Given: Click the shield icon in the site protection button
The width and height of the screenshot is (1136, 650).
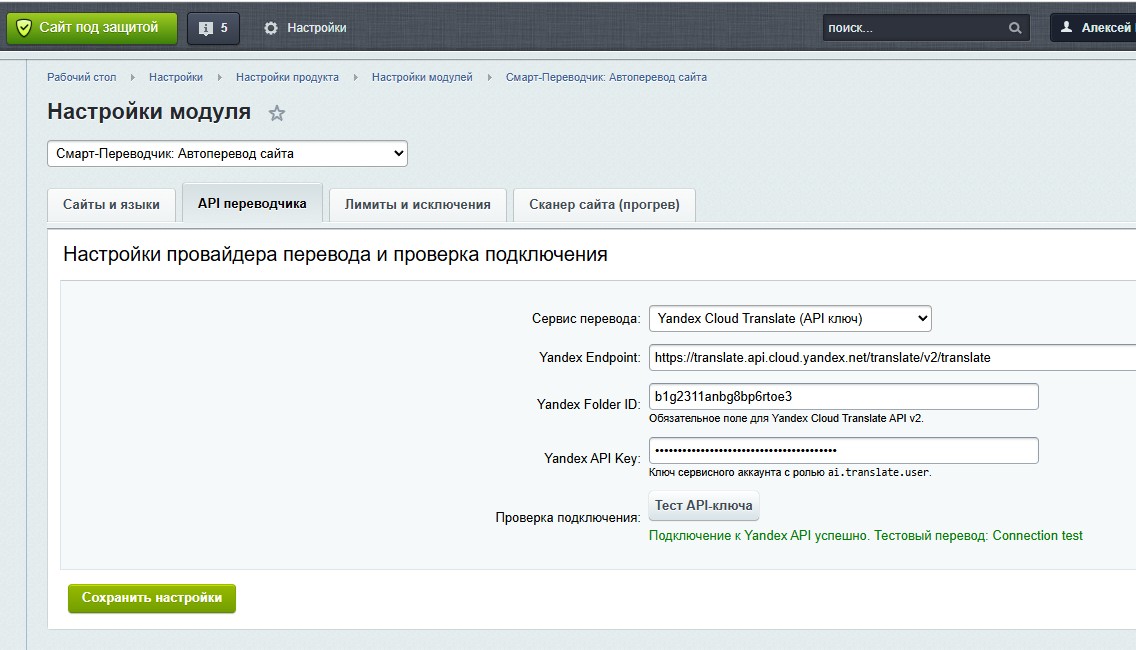Looking at the screenshot, I should [23, 28].
